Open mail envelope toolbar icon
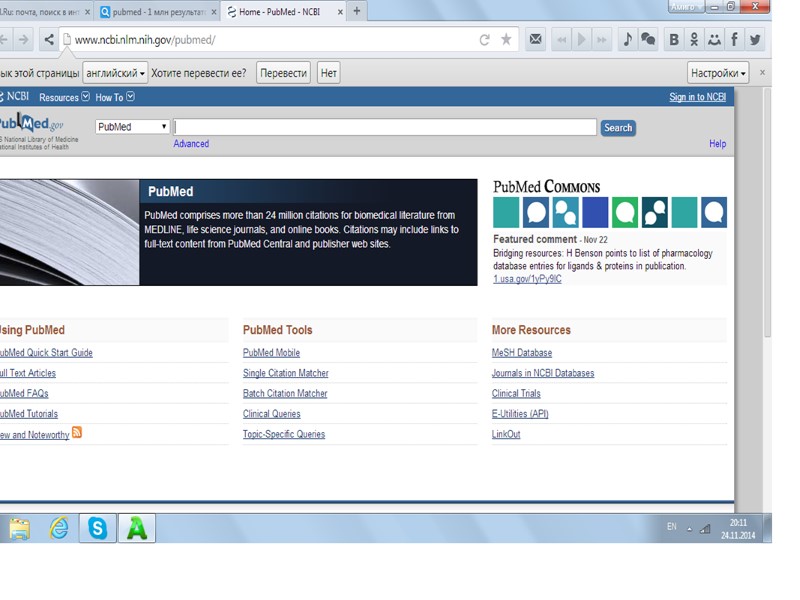 pos(536,39)
